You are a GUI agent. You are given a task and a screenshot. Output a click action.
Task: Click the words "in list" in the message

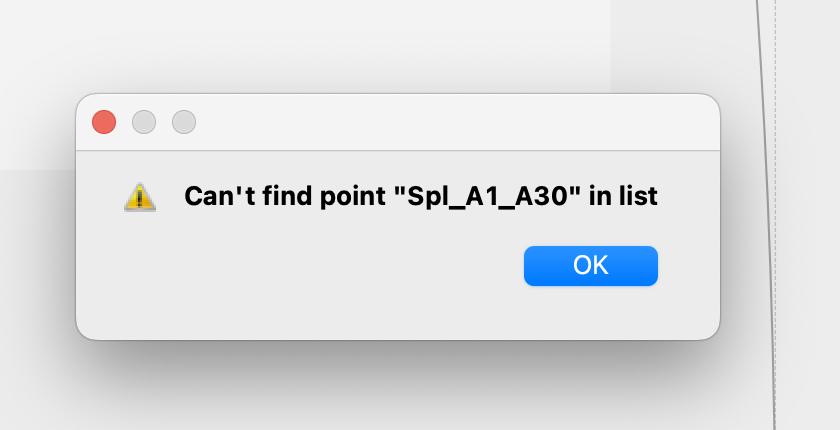tap(623, 196)
